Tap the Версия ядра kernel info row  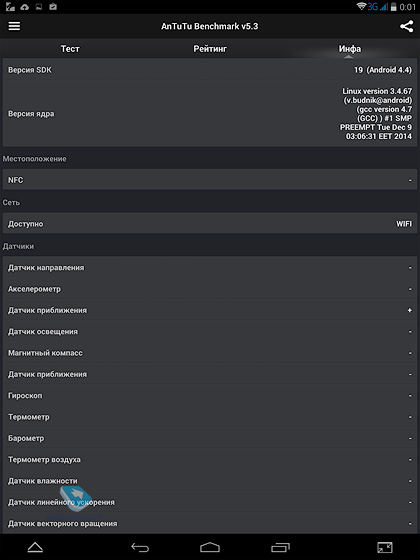210,114
